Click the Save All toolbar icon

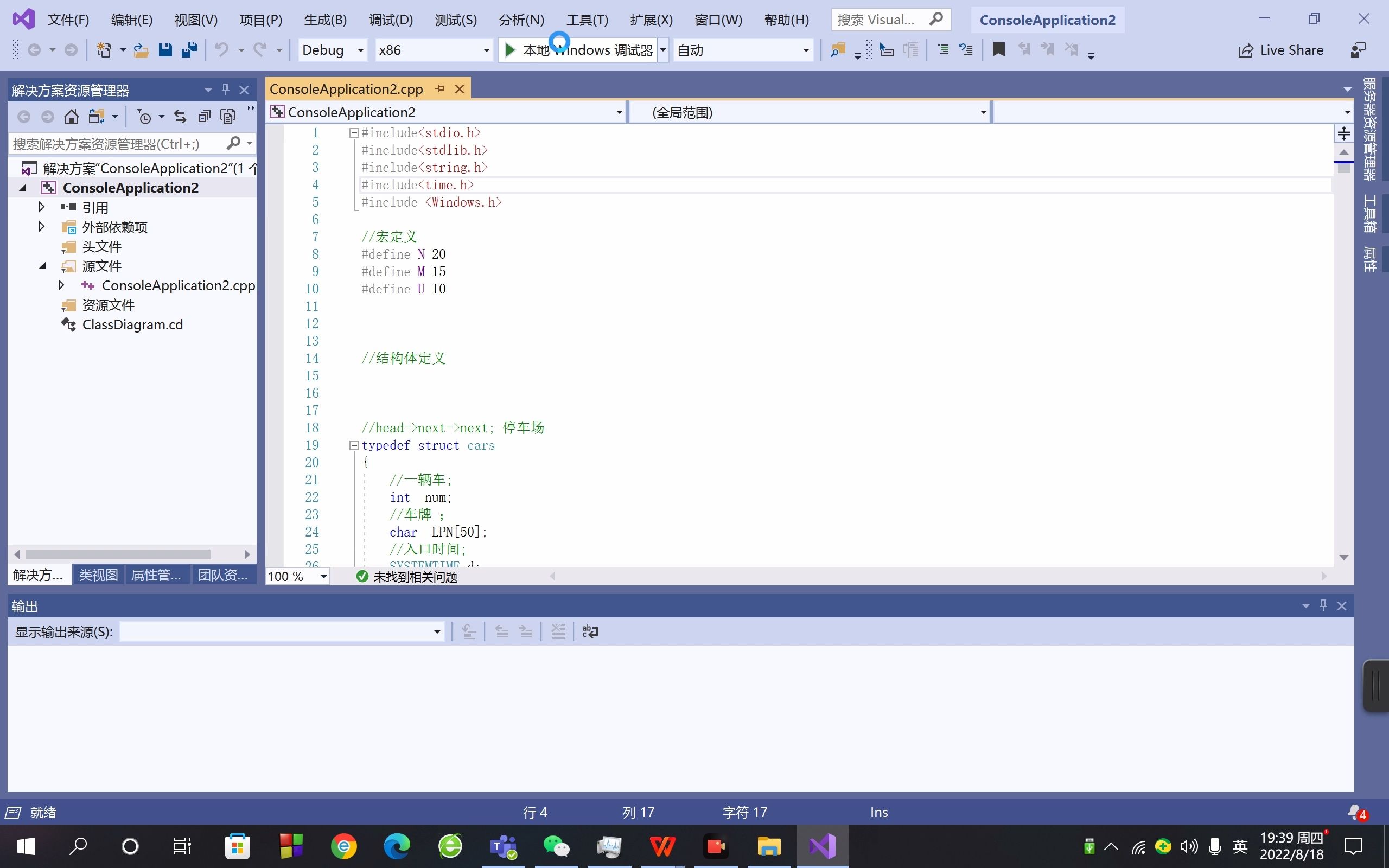coord(189,50)
